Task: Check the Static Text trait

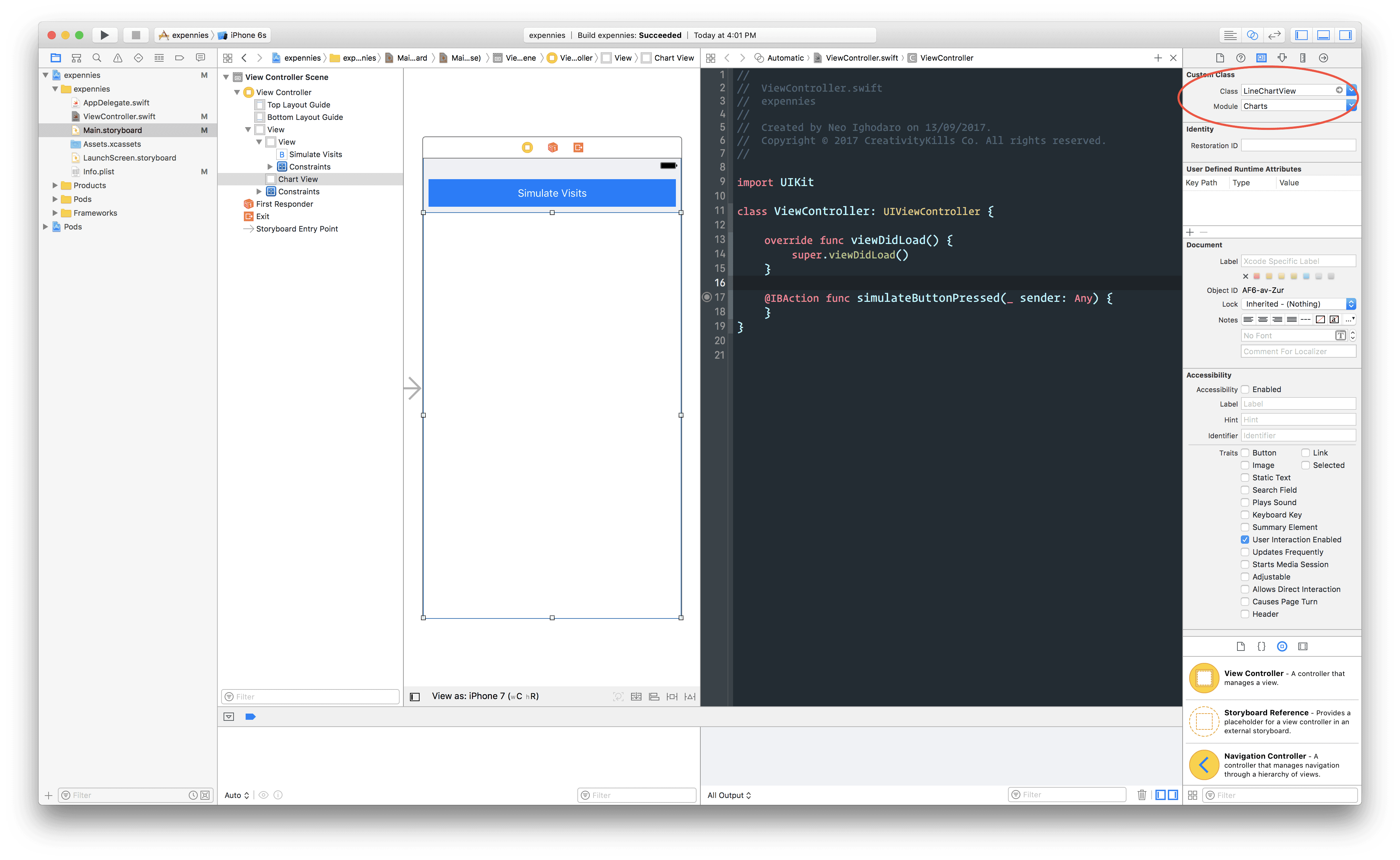Action: pos(1245,477)
